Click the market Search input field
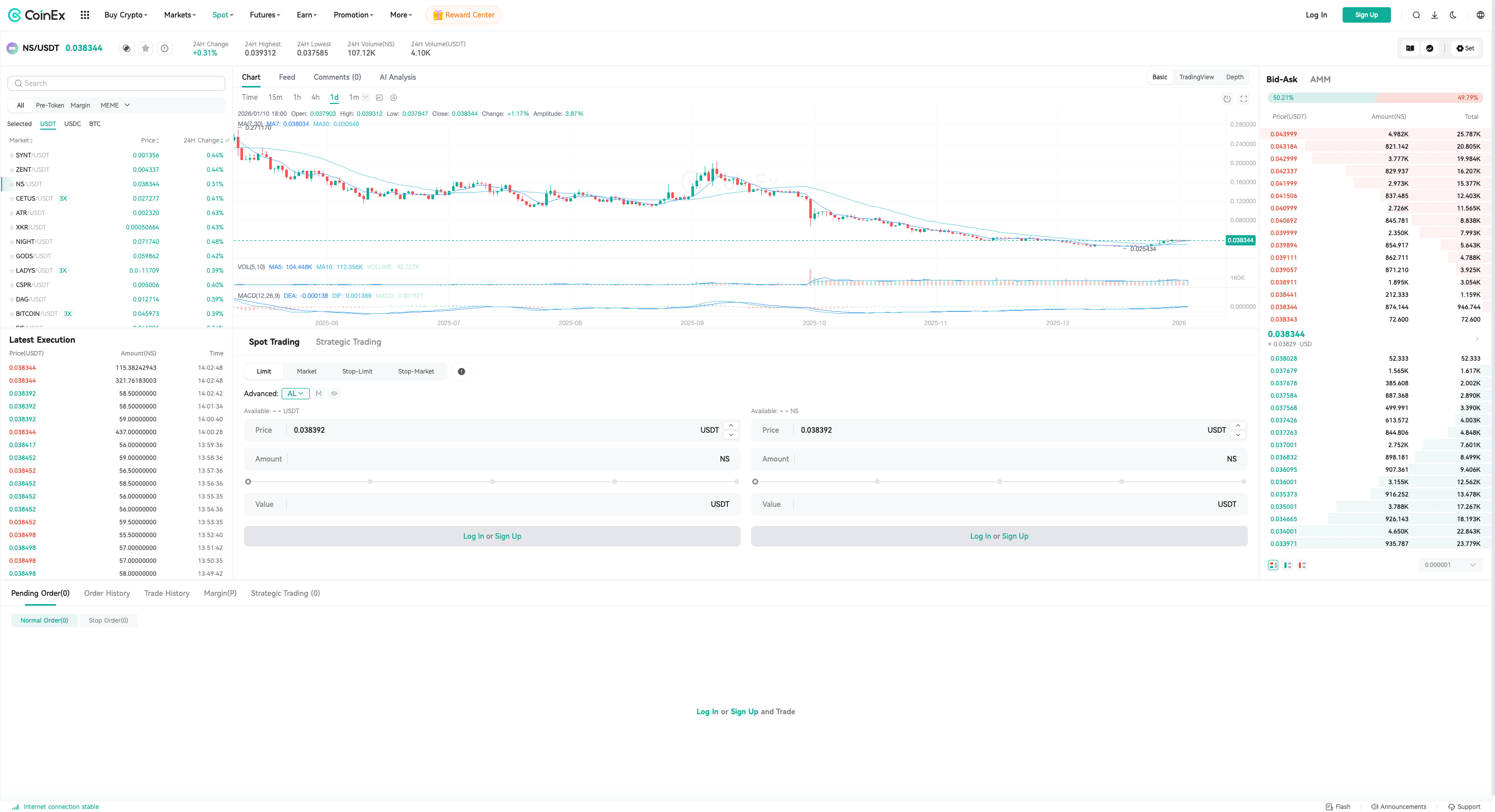The image size is (1495, 812). [116, 83]
